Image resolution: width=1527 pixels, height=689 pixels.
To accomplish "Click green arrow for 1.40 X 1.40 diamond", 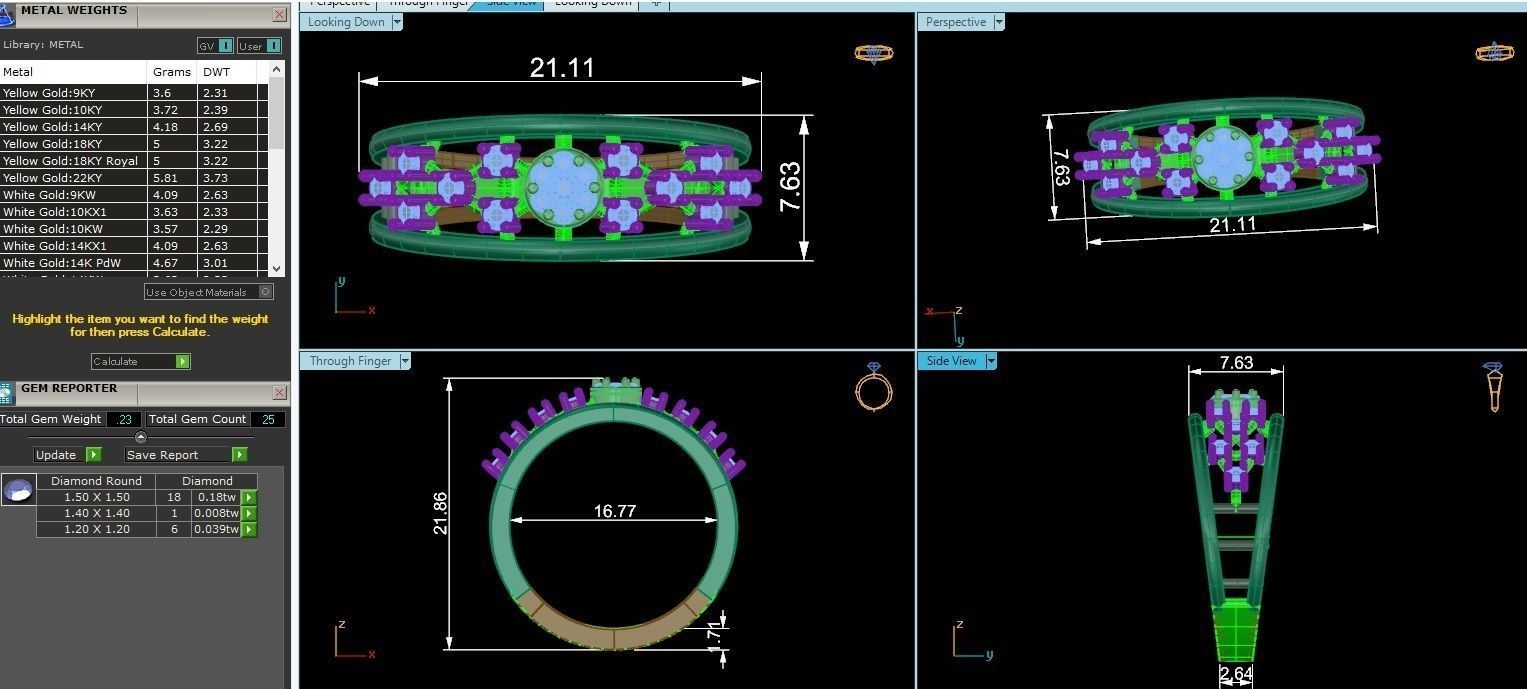I will pos(249,513).
